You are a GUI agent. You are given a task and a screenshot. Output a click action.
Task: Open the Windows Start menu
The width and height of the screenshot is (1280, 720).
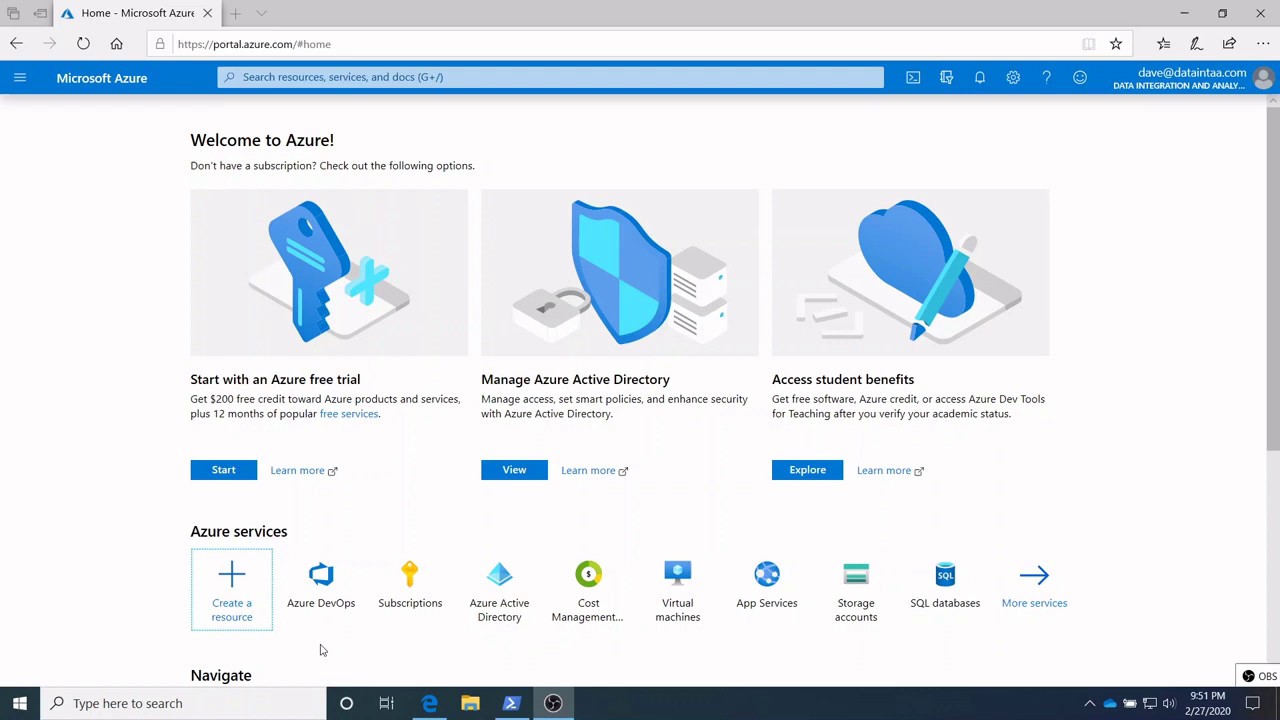pos(20,703)
